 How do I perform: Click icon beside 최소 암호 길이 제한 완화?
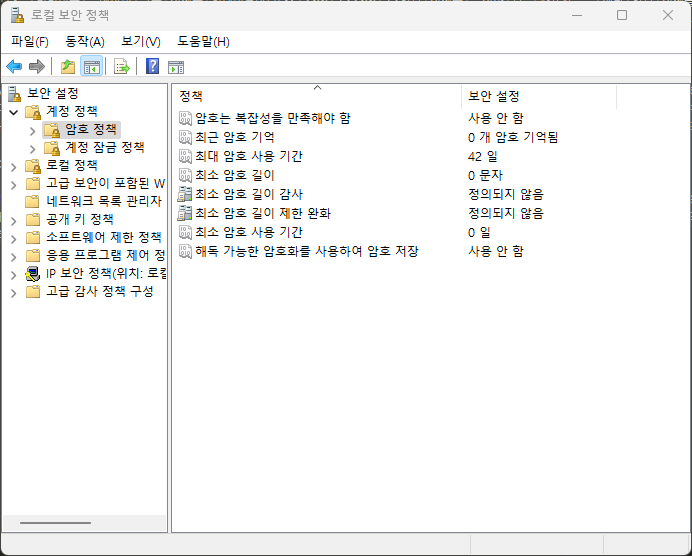tap(185, 213)
